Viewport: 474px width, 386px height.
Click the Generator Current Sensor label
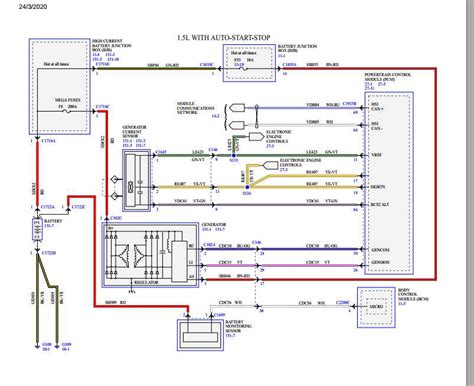point(134,132)
